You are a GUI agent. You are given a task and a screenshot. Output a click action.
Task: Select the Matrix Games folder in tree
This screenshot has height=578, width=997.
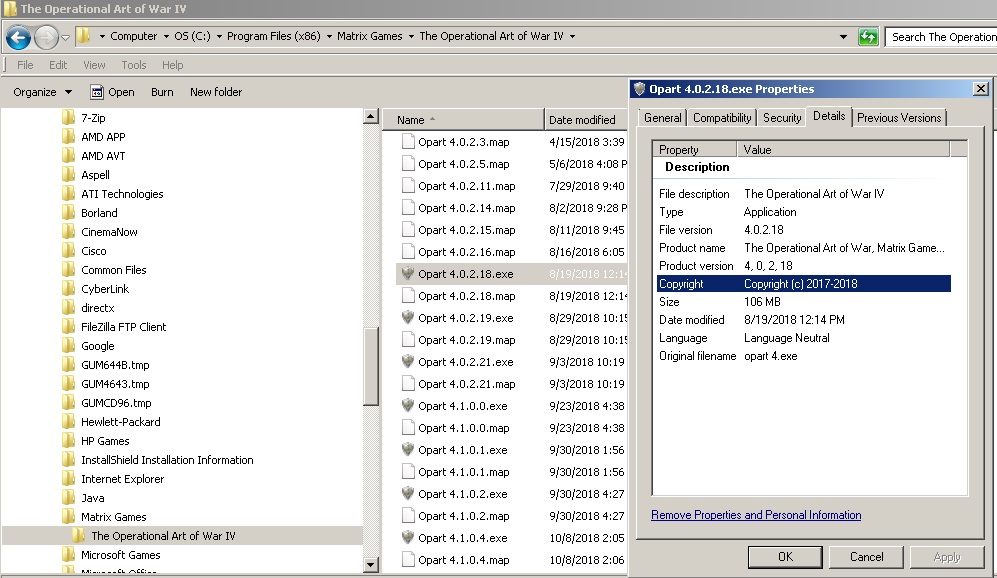[x=114, y=517]
